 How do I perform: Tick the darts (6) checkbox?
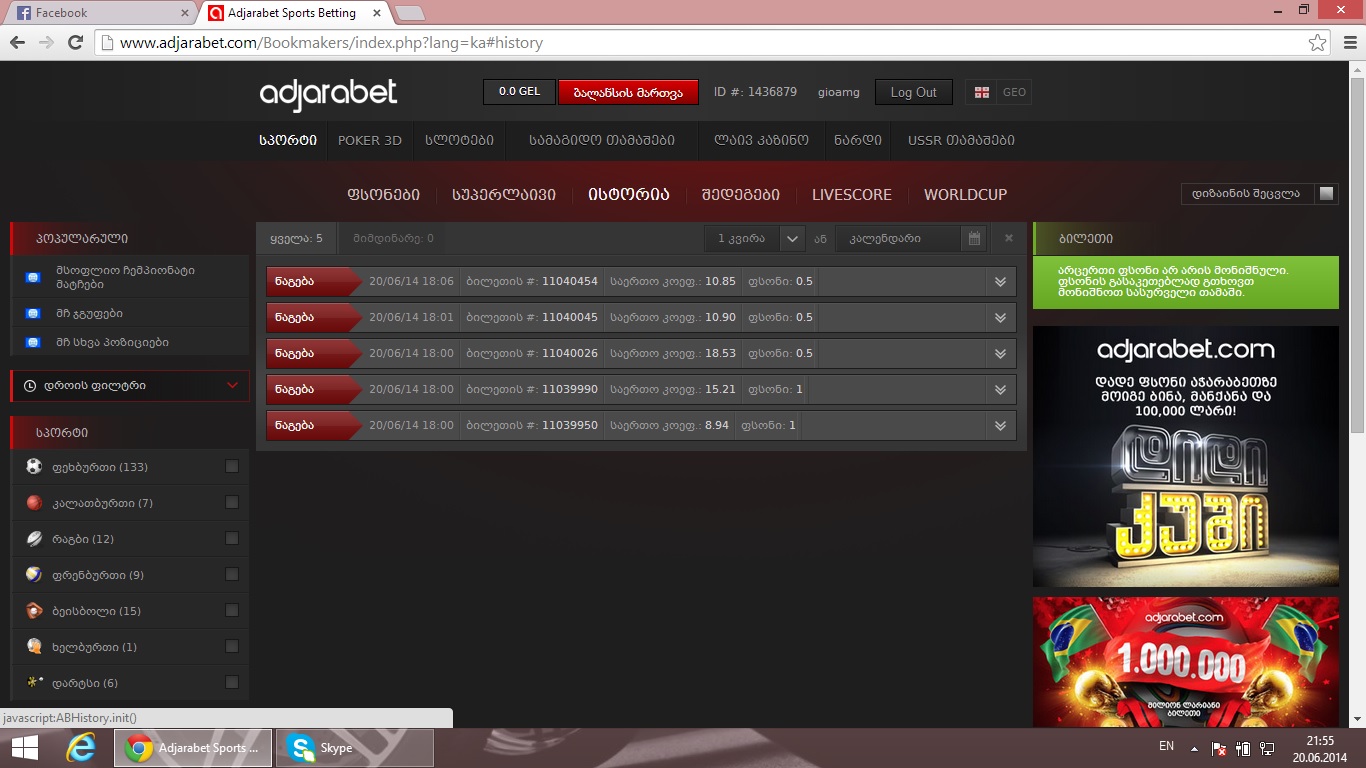(232, 683)
